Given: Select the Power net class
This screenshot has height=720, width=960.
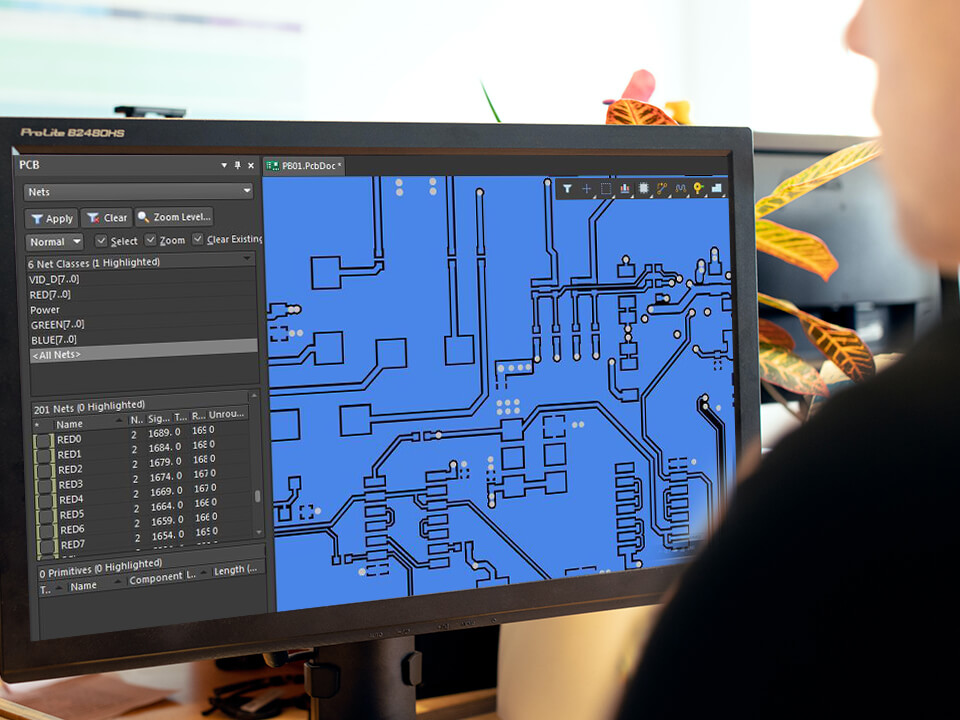Looking at the screenshot, I should pyautogui.click(x=45, y=310).
